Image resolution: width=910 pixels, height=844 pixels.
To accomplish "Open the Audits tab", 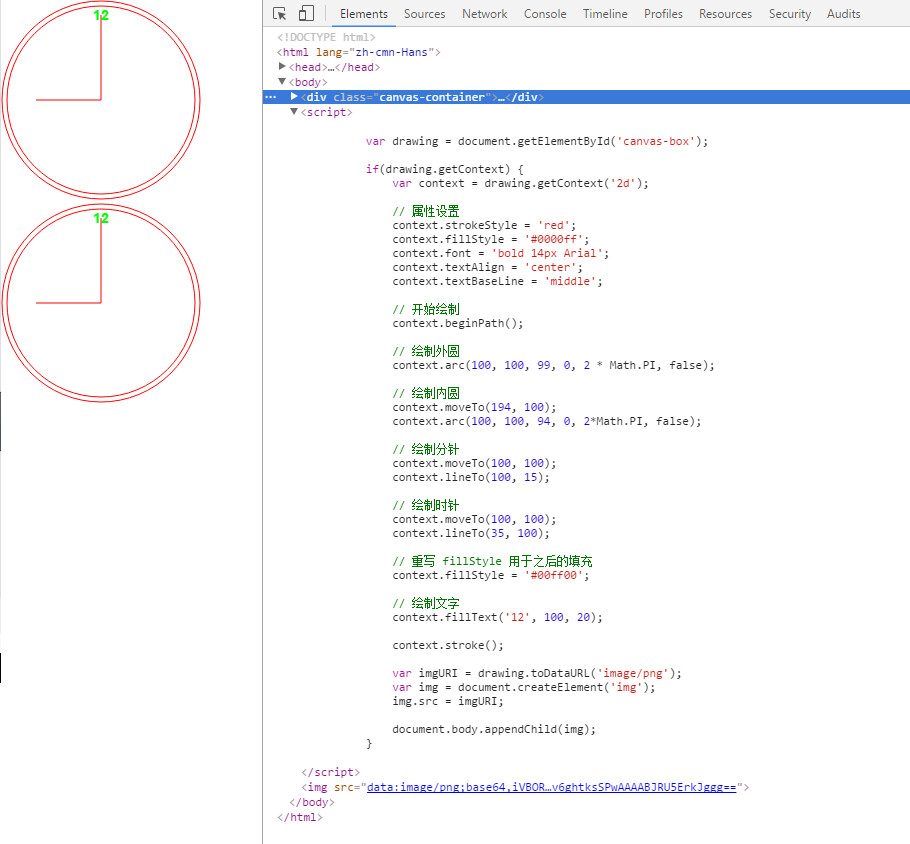I will point(843,14).
